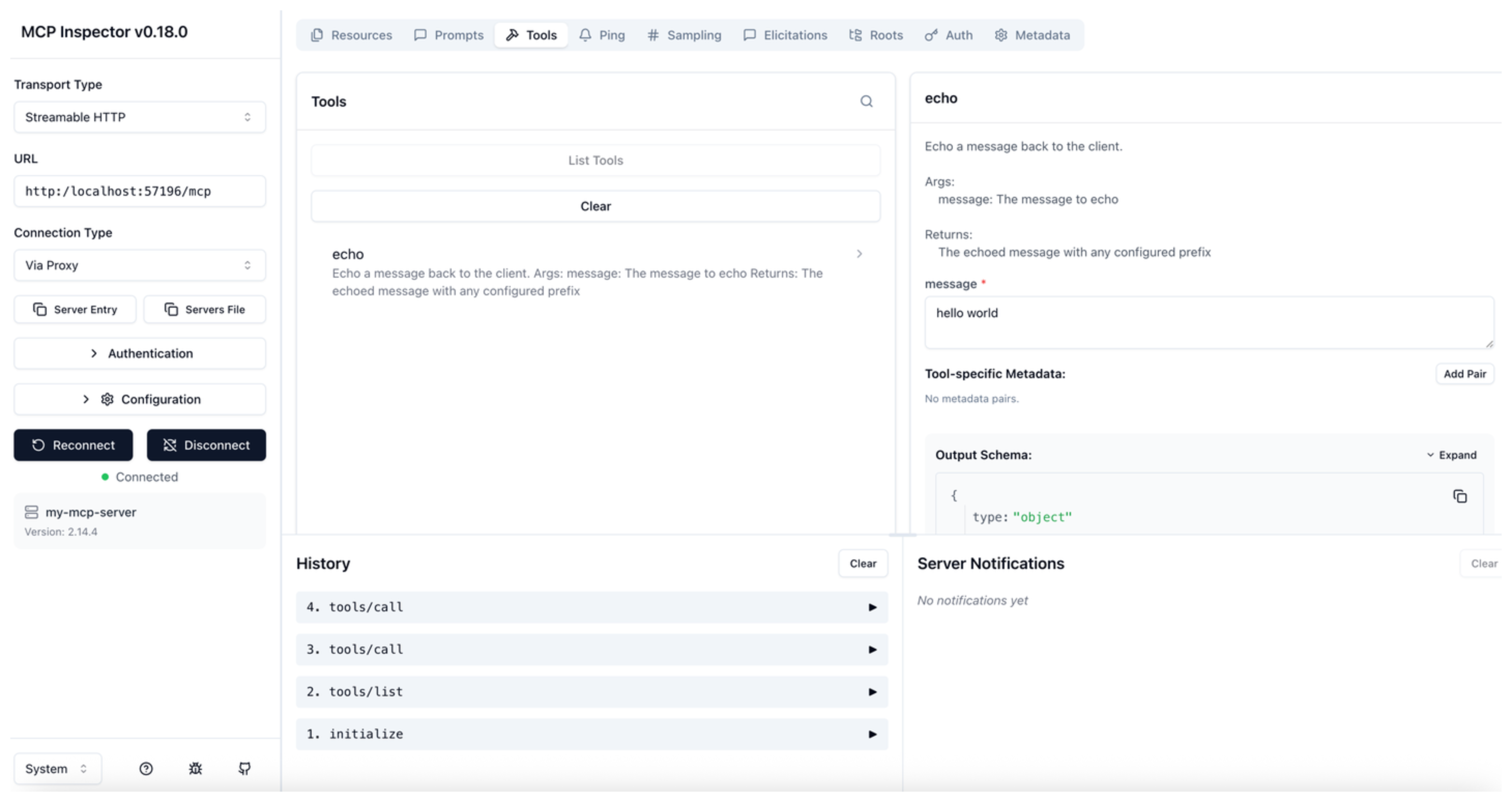Open the help question-mark icon
The image size is (1512, 802).
click(x=146, y=768)
